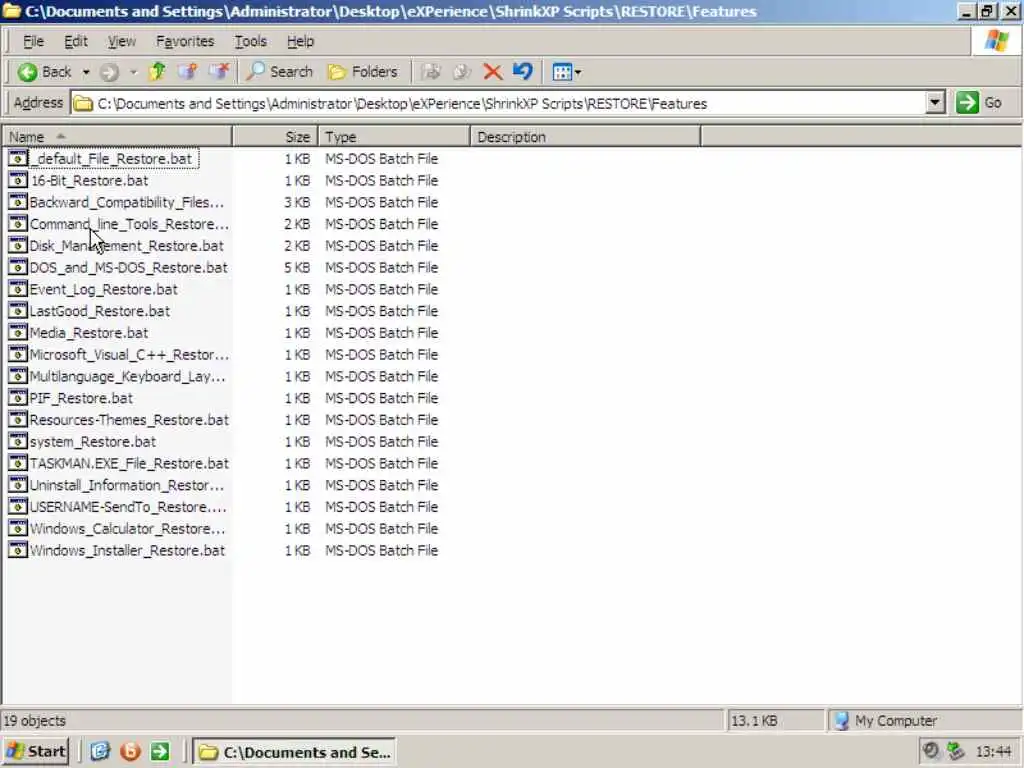Click the taskbar C:\Documents and Se... window button
Screen dimensions: 1024x768
tap(295, 752)
